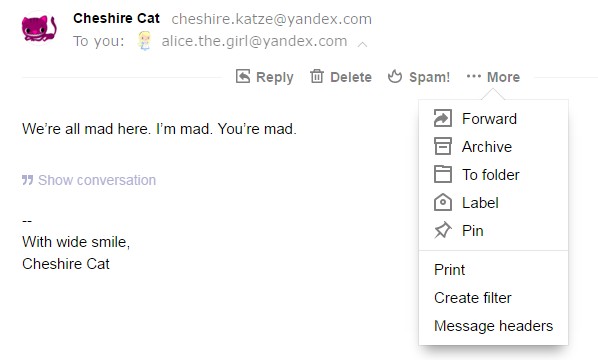Expand Show conversation quote
The width and height of the screenshot is (598, 360).
click(89, 180)
